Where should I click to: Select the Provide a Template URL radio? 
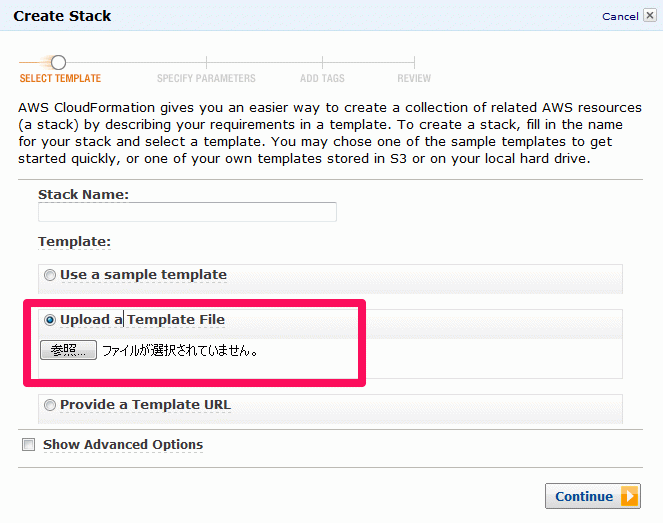[50, 405]
